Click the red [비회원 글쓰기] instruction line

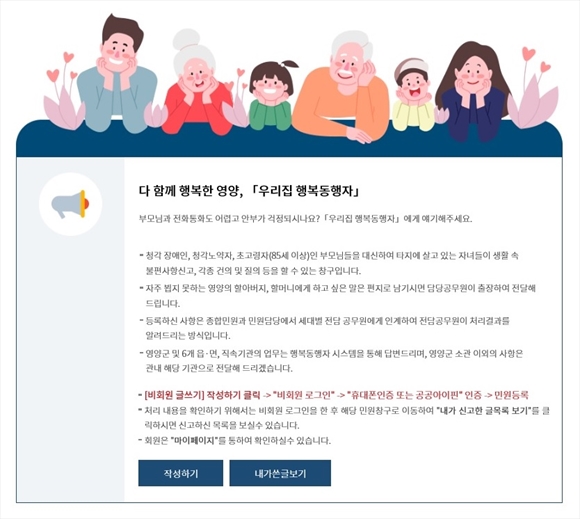coord(334,395)
